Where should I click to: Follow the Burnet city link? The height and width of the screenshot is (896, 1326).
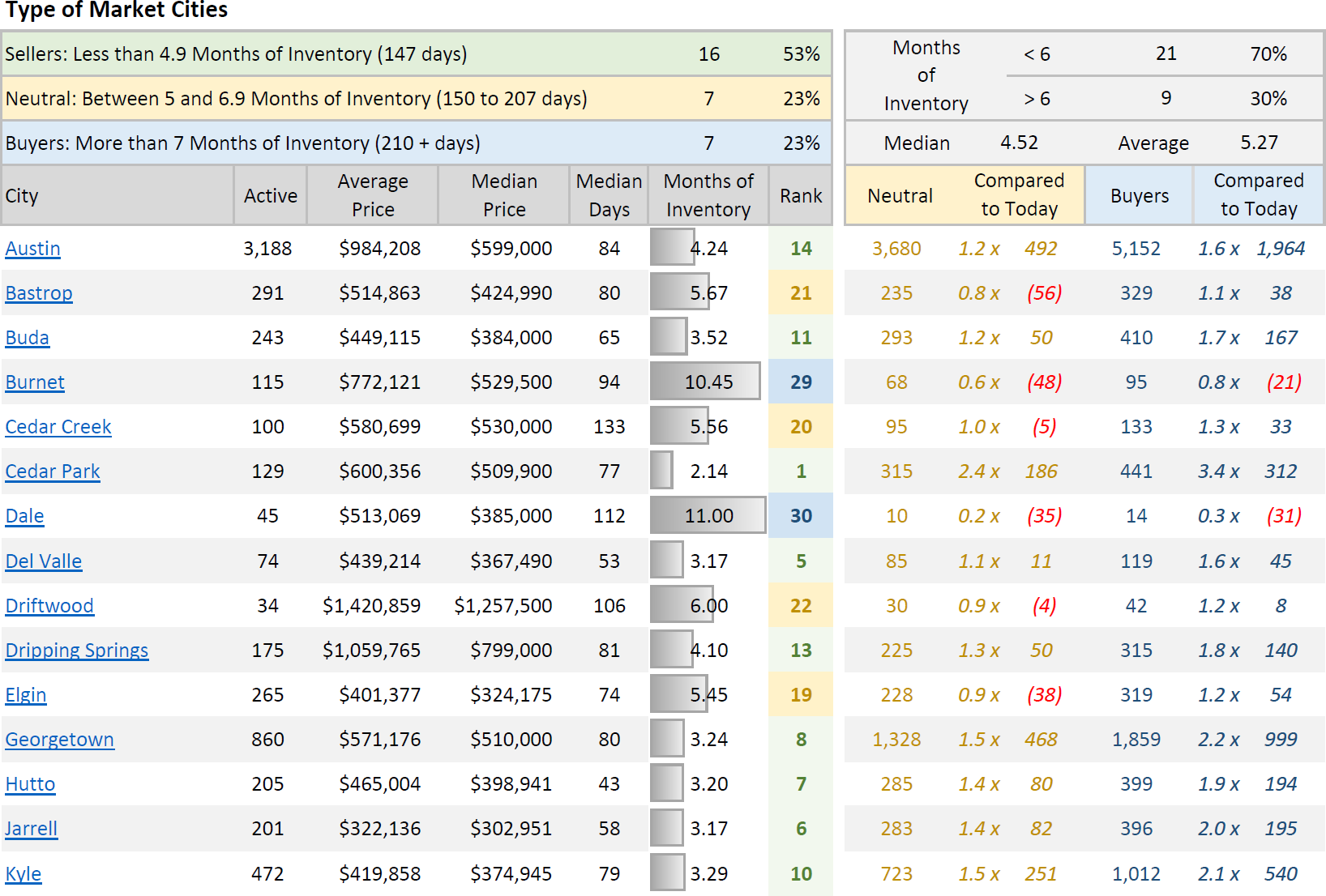35,382
